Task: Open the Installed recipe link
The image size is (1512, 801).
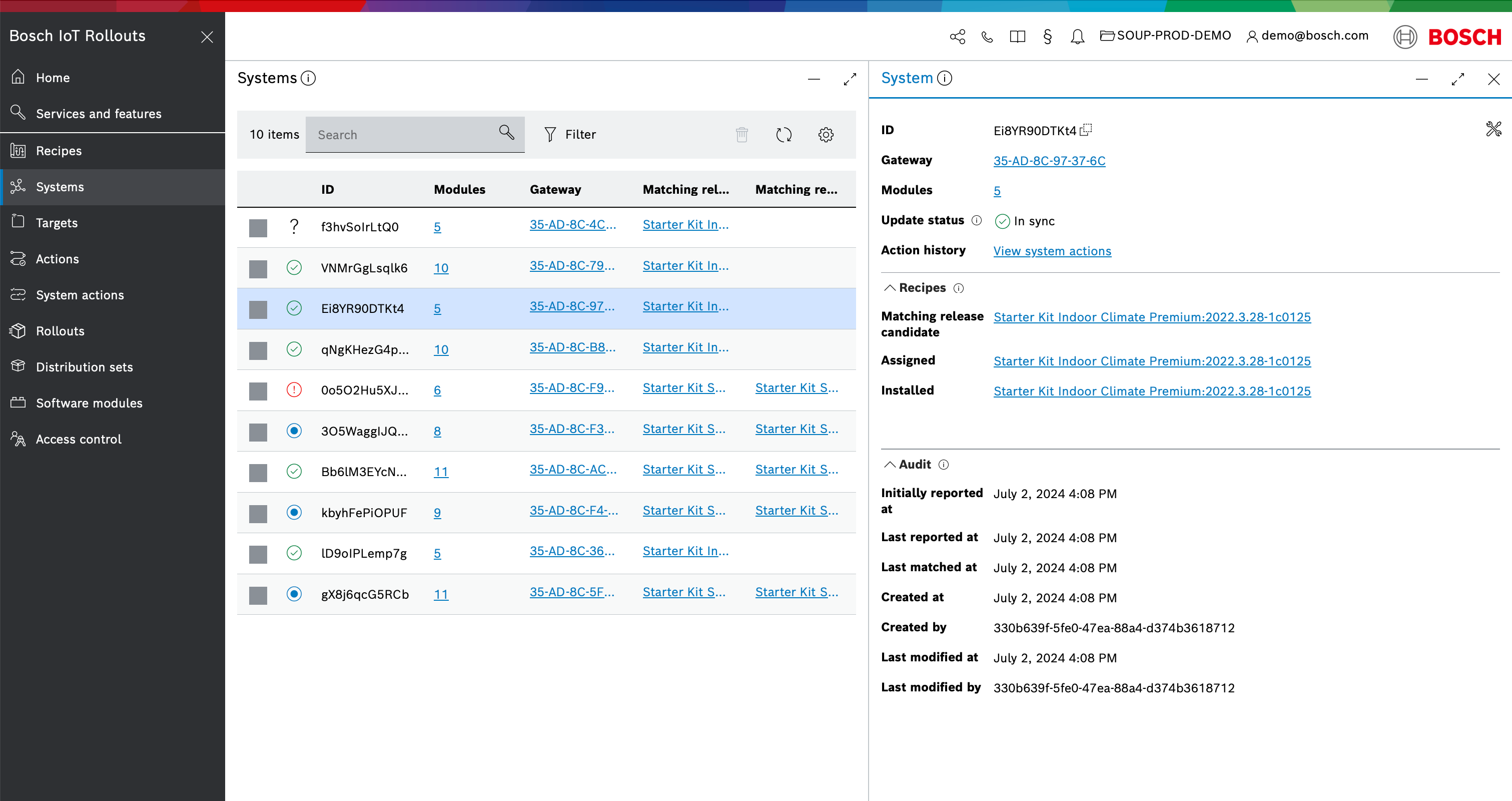Action: pyautogui.click(x=1152, y=391)
